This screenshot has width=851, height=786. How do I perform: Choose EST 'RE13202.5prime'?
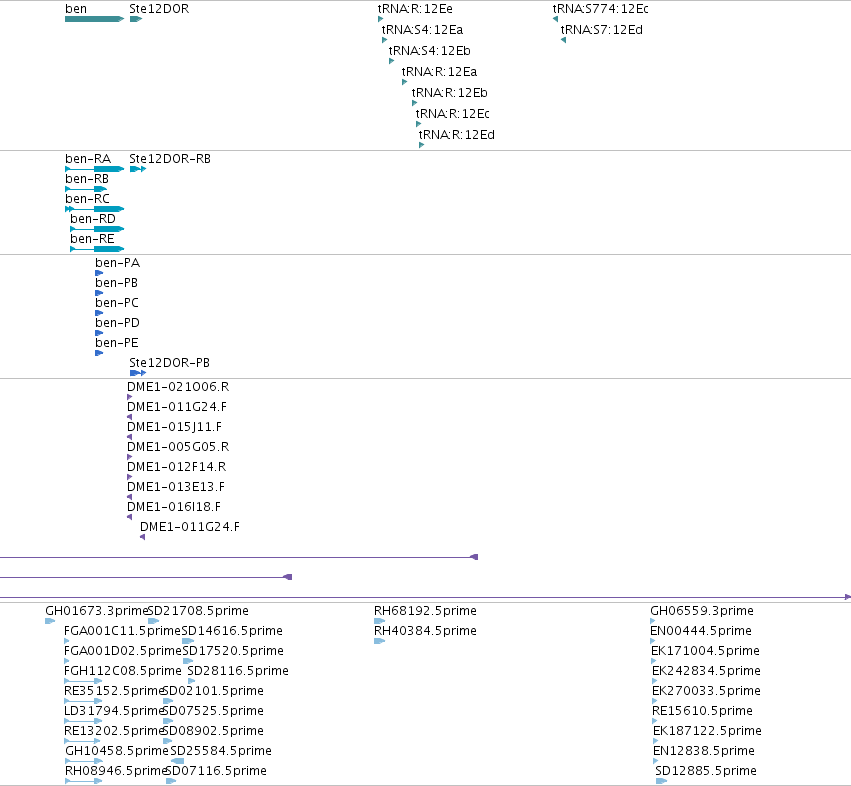pyautogui.click(x=114, y=731)
